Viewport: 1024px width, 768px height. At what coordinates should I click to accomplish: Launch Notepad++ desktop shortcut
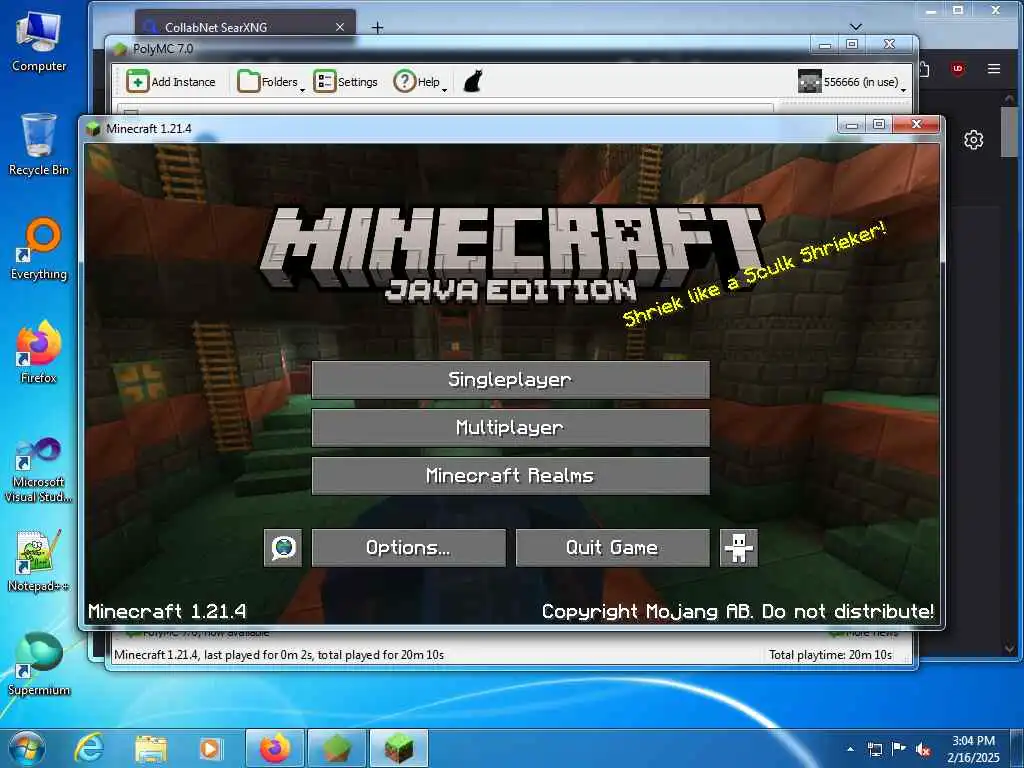click(39, 562)
